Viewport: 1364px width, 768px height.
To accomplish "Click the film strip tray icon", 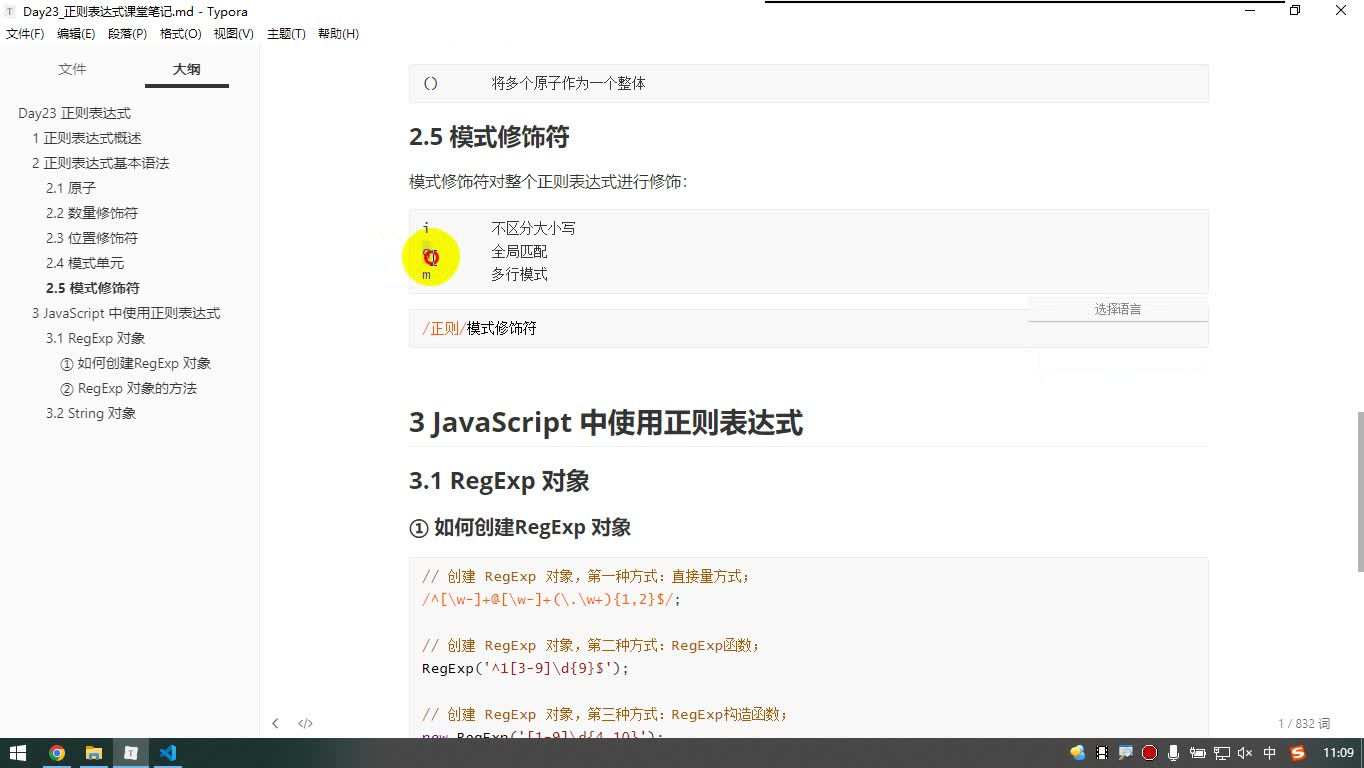I will pos(1101,753).
